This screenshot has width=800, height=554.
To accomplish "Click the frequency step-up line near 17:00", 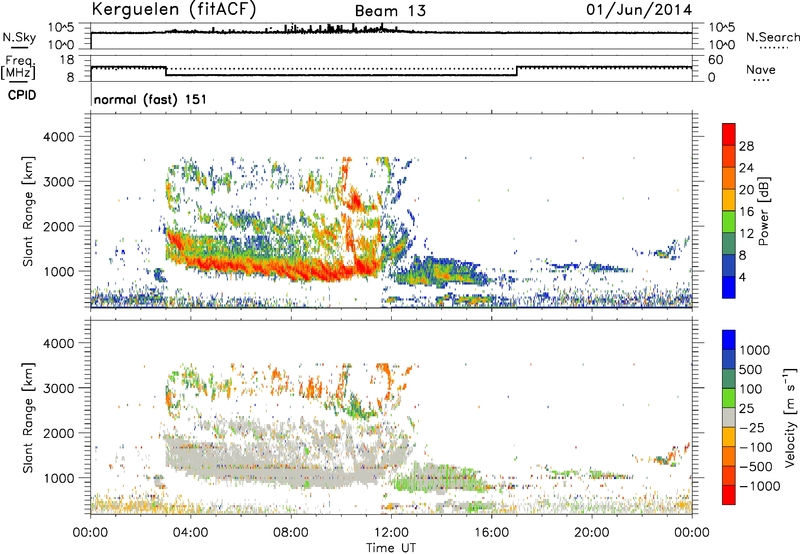I will pos(517,71).
